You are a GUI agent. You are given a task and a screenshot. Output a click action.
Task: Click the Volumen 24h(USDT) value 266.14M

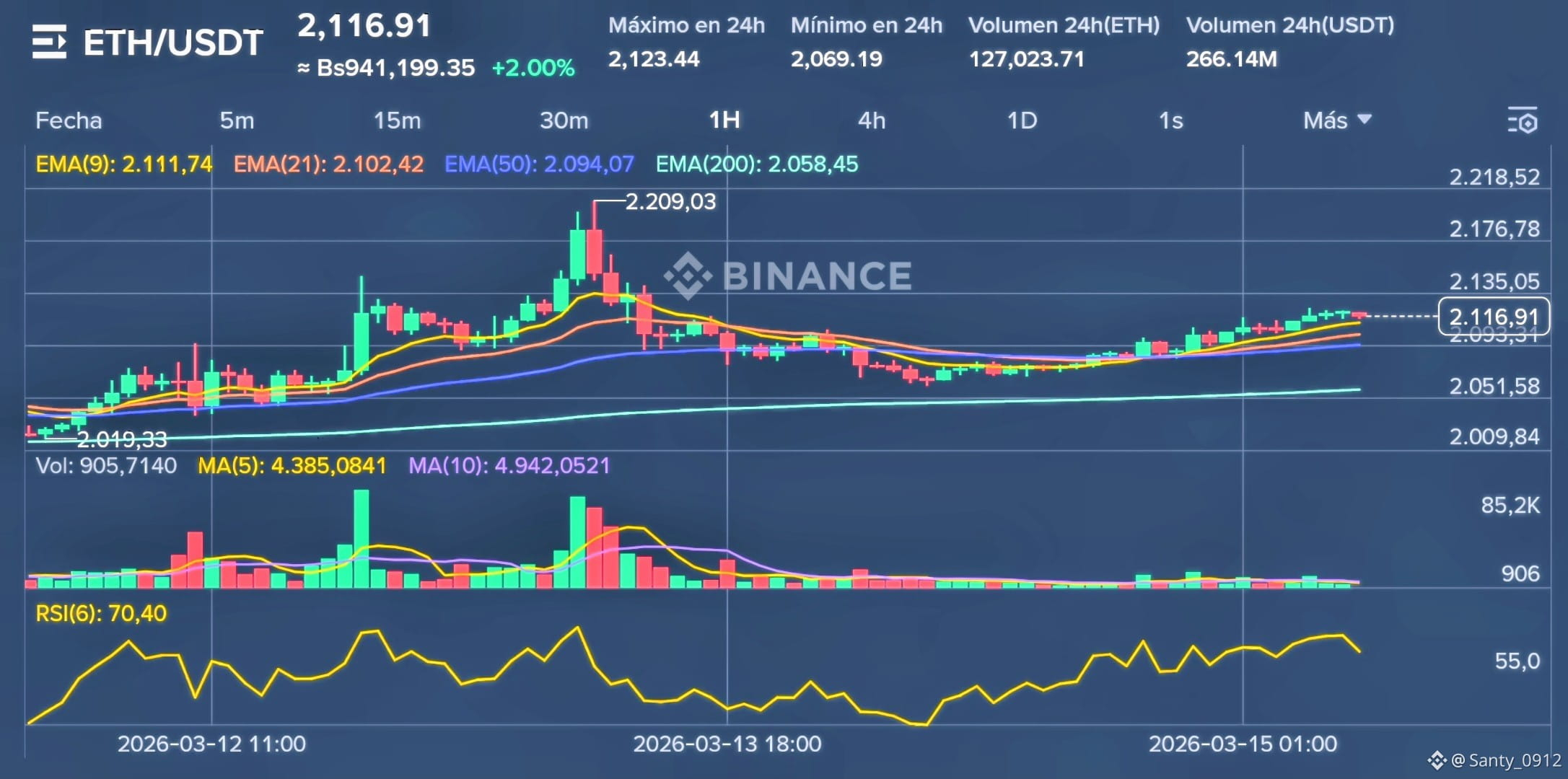point(1231,59)
